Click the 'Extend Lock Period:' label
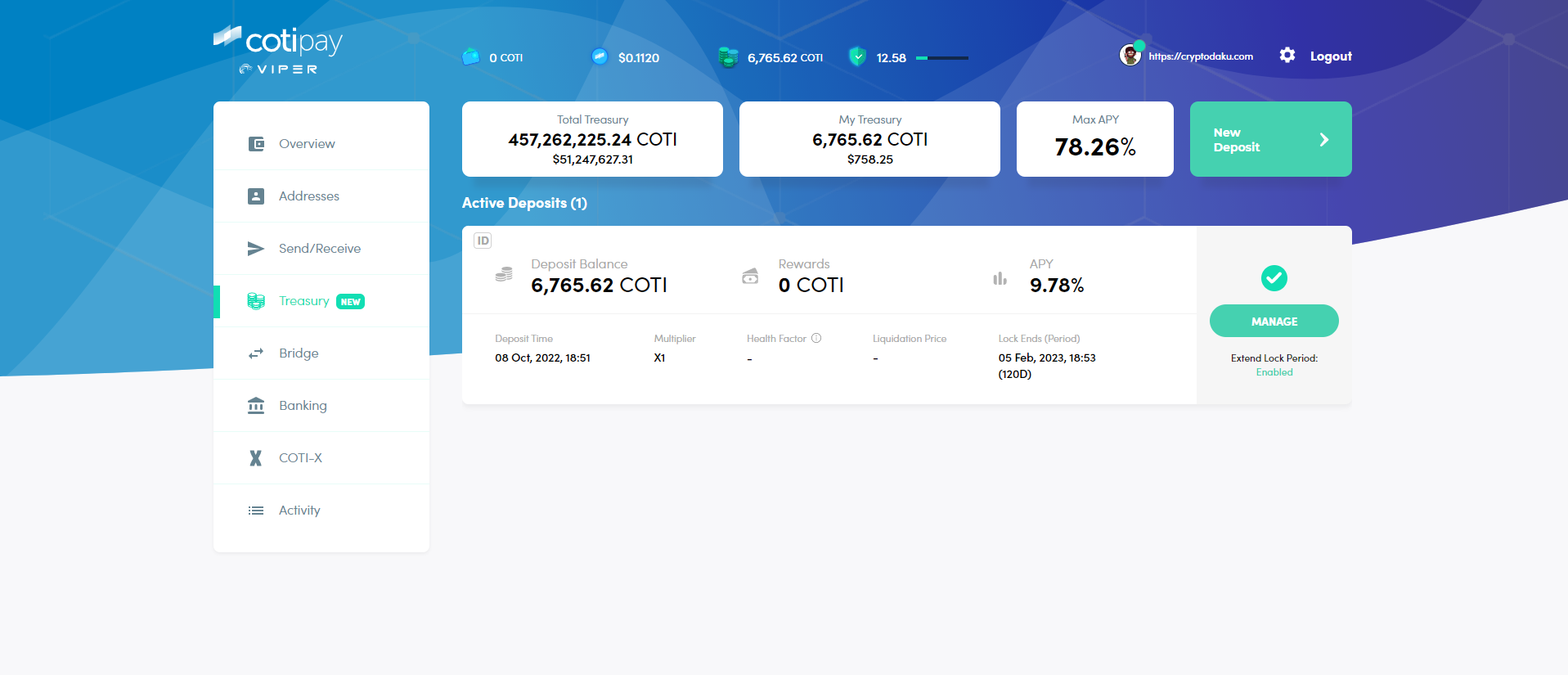The image size is (1568, 675). point(1274,358)
